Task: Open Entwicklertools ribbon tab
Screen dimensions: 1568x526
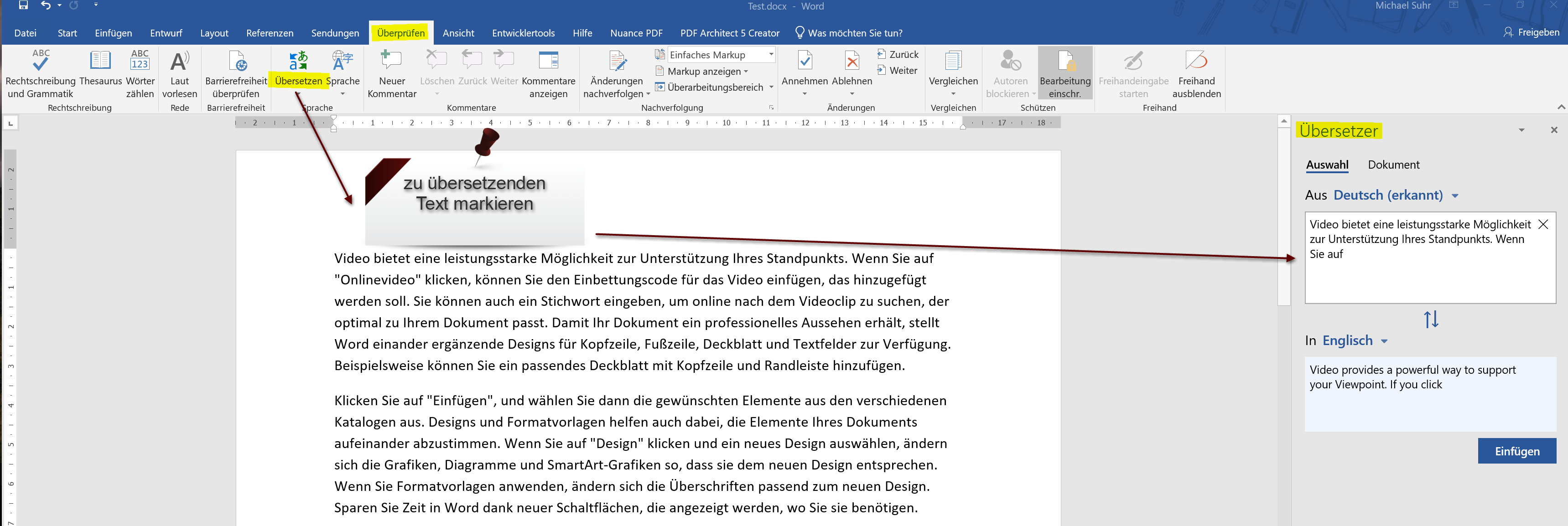Action: [524, 33]
